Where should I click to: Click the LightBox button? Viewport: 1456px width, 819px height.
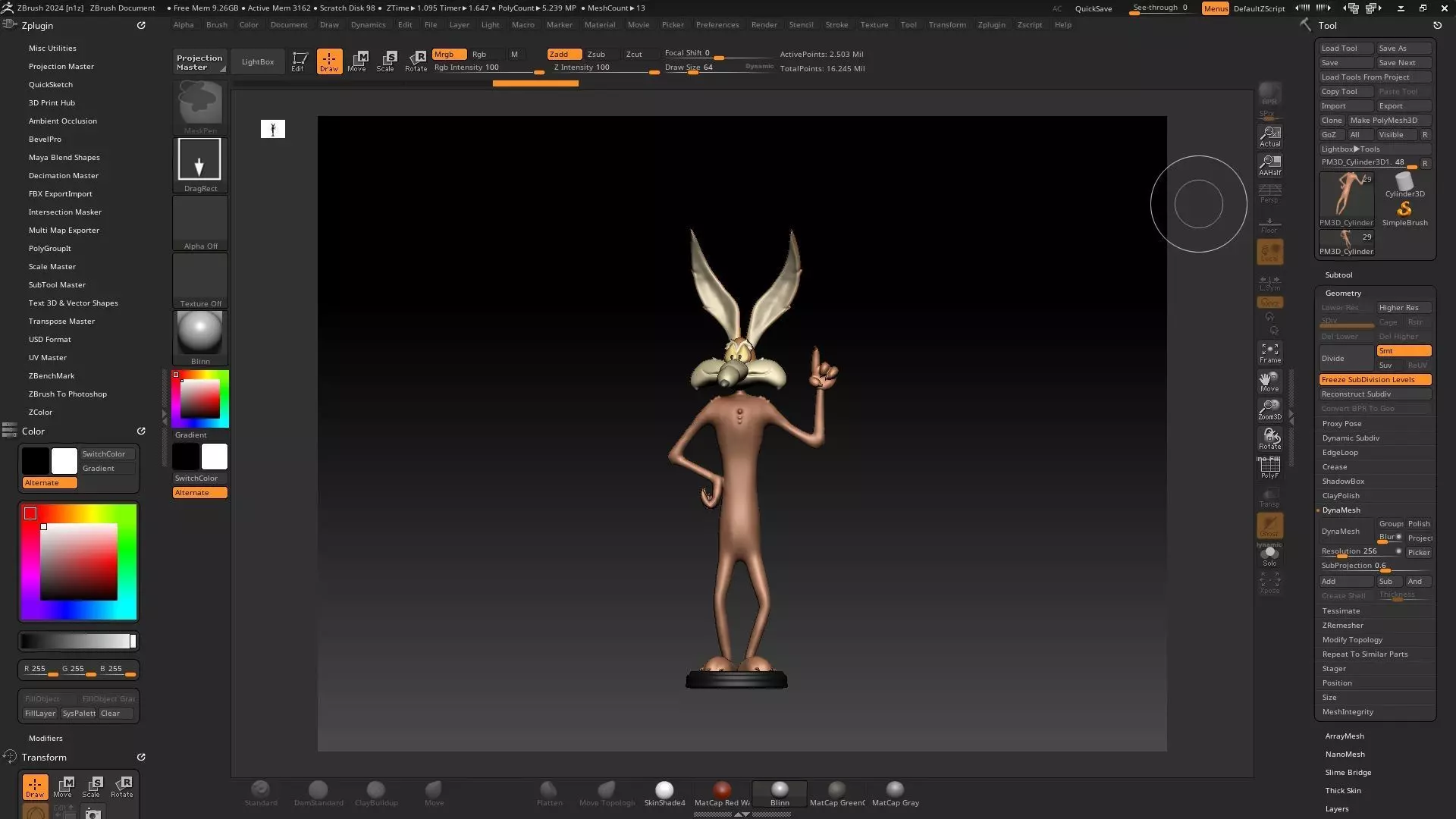click(258, 61)
